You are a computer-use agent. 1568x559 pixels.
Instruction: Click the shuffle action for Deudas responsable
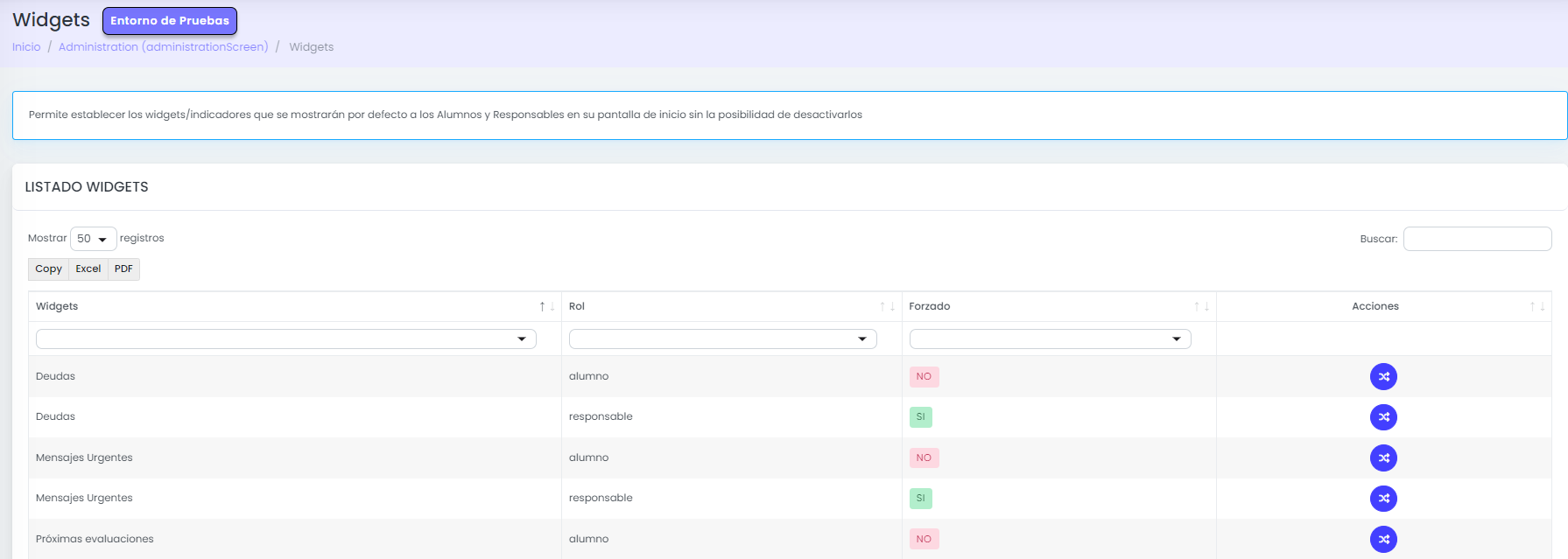point(1383,417)
